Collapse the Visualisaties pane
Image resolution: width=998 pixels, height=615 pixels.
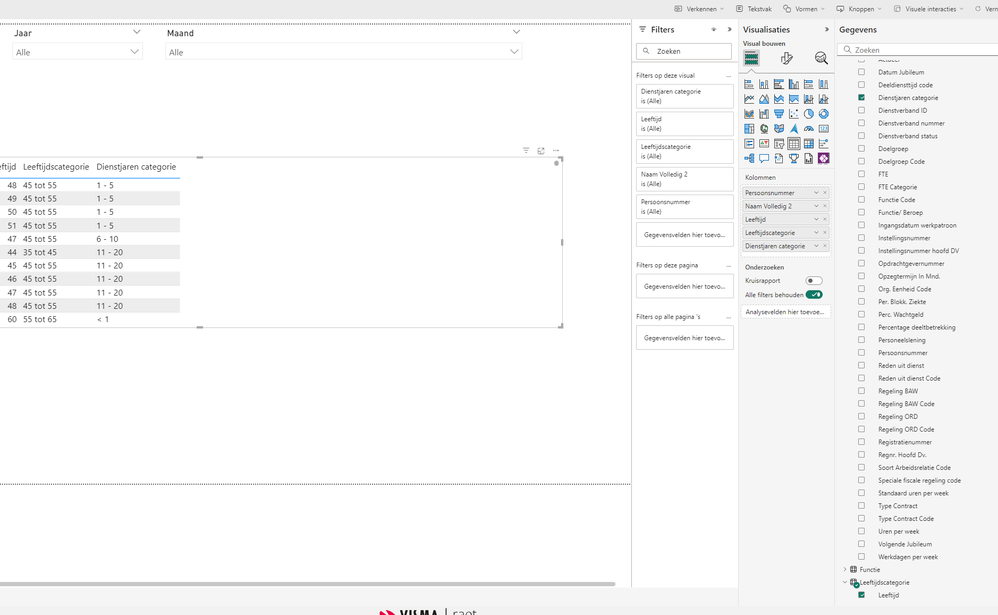(x=827, y=29)
